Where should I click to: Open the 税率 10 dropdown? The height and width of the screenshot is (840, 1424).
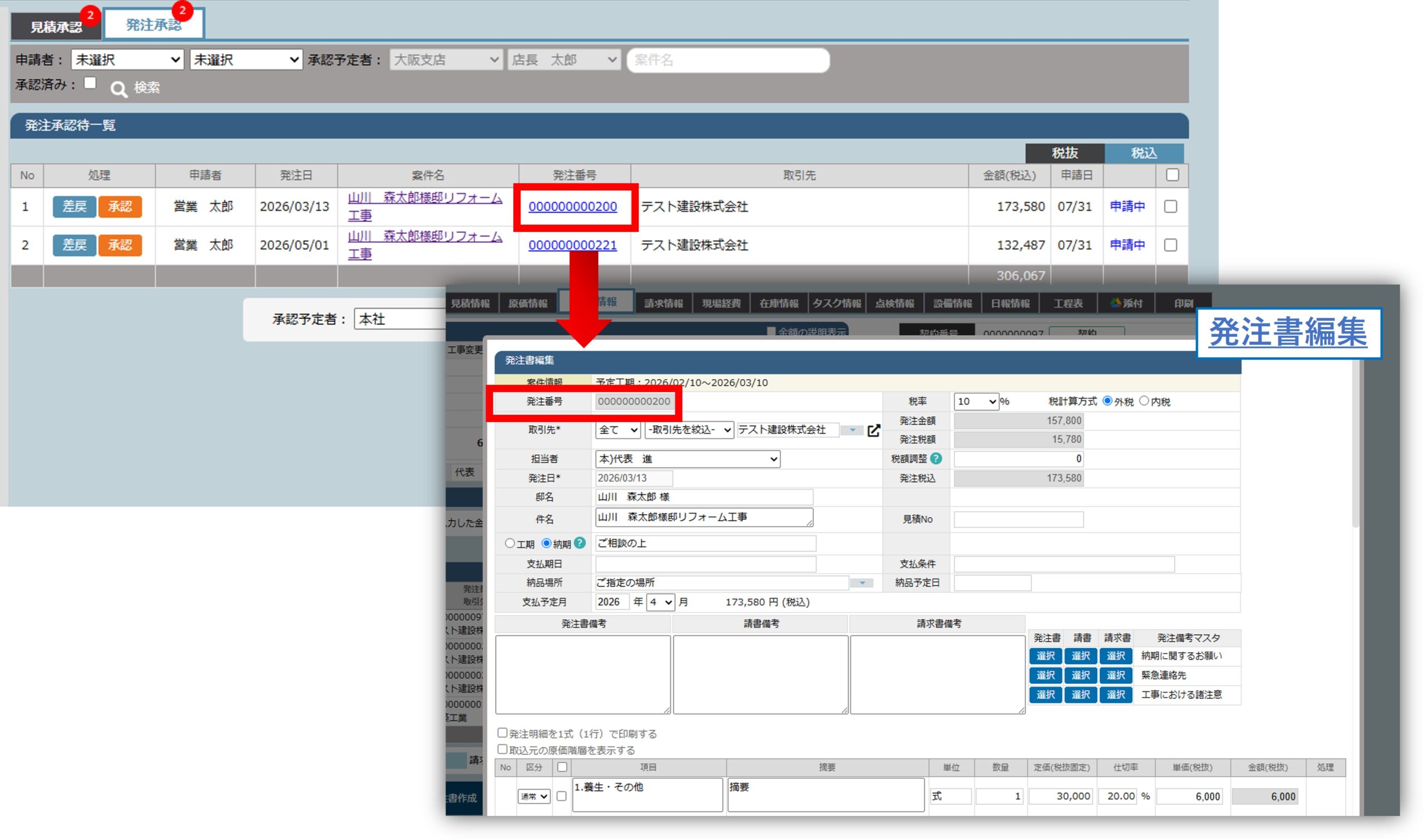(976, 401)
